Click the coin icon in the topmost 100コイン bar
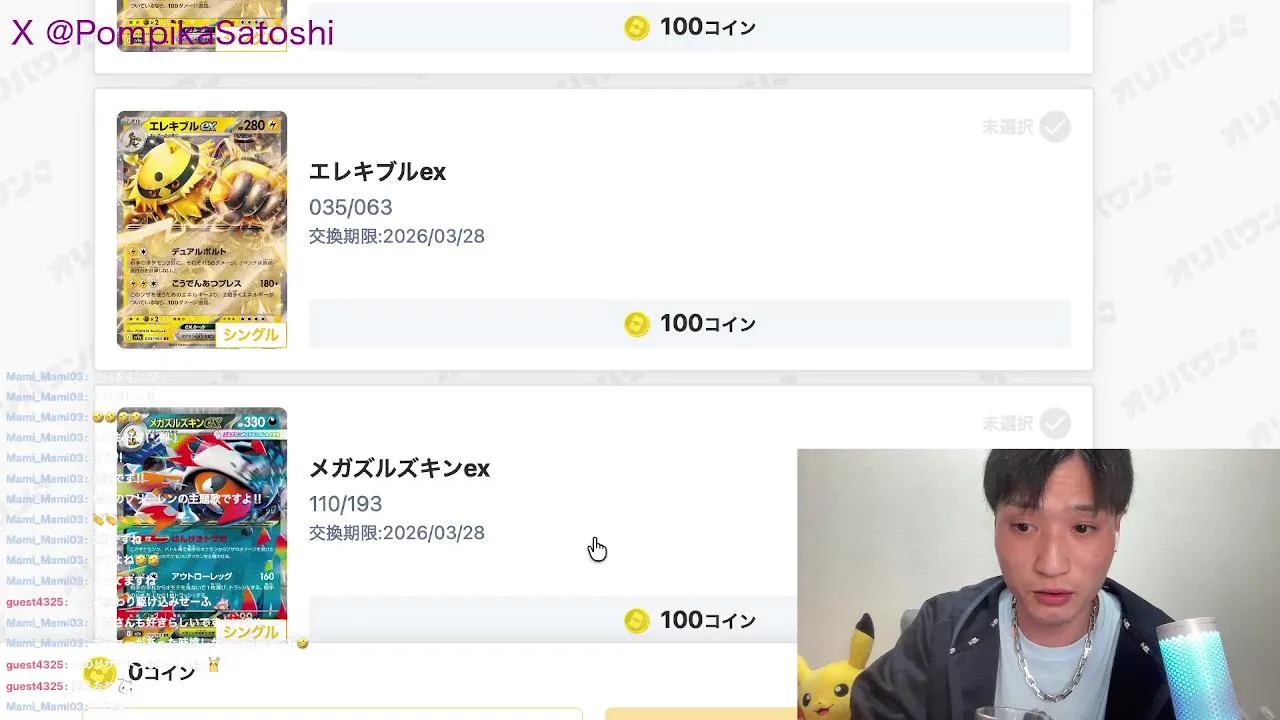The image size is (1280, 720). [637, 28]
